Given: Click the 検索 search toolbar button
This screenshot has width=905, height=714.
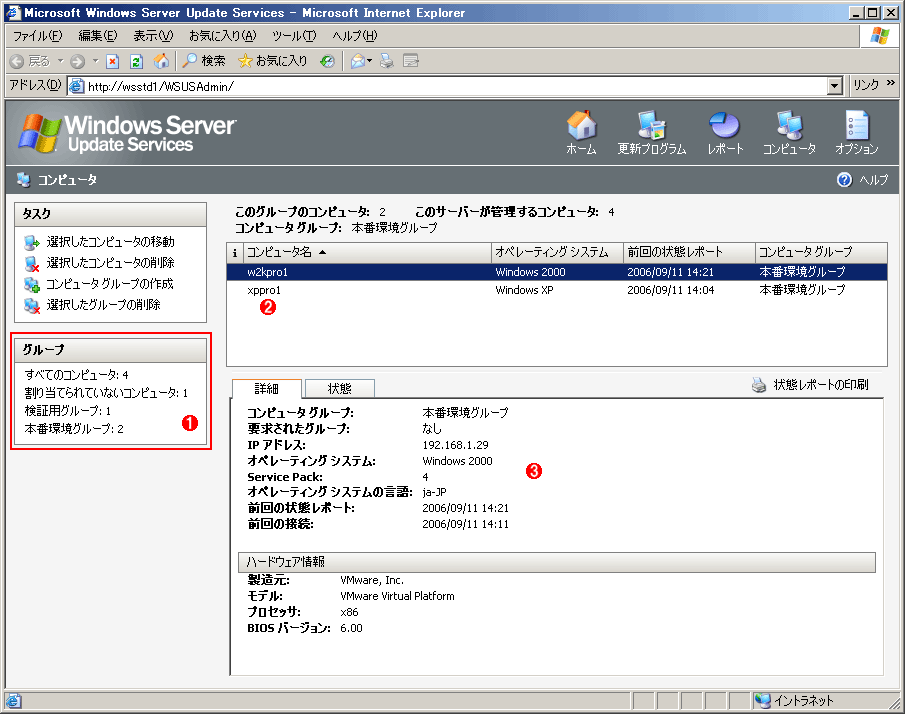Looking at the screenshot, I should 204,61.
